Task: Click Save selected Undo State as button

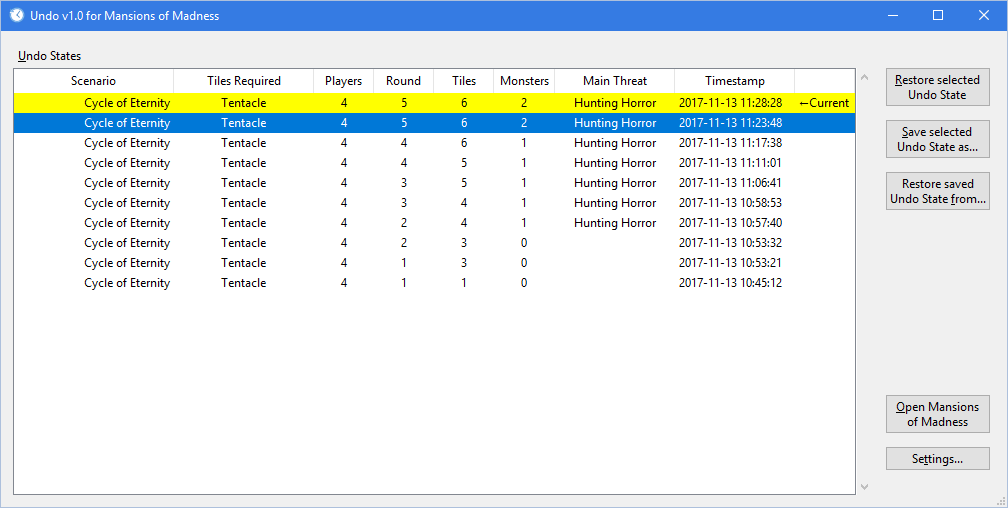Action: click(x=937, y=140)
